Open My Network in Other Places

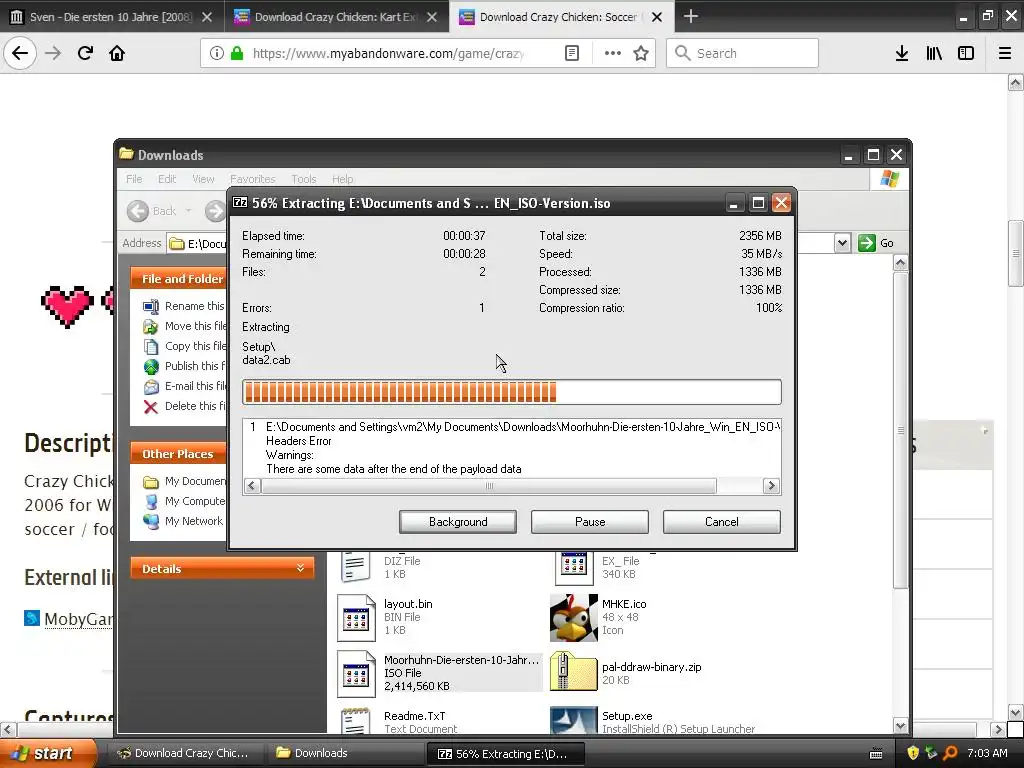point(184,521)
